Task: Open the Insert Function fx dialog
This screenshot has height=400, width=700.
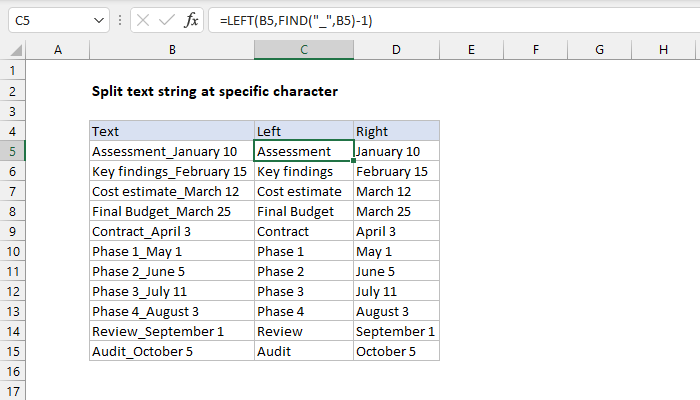Action: click(x=188, y=19)
